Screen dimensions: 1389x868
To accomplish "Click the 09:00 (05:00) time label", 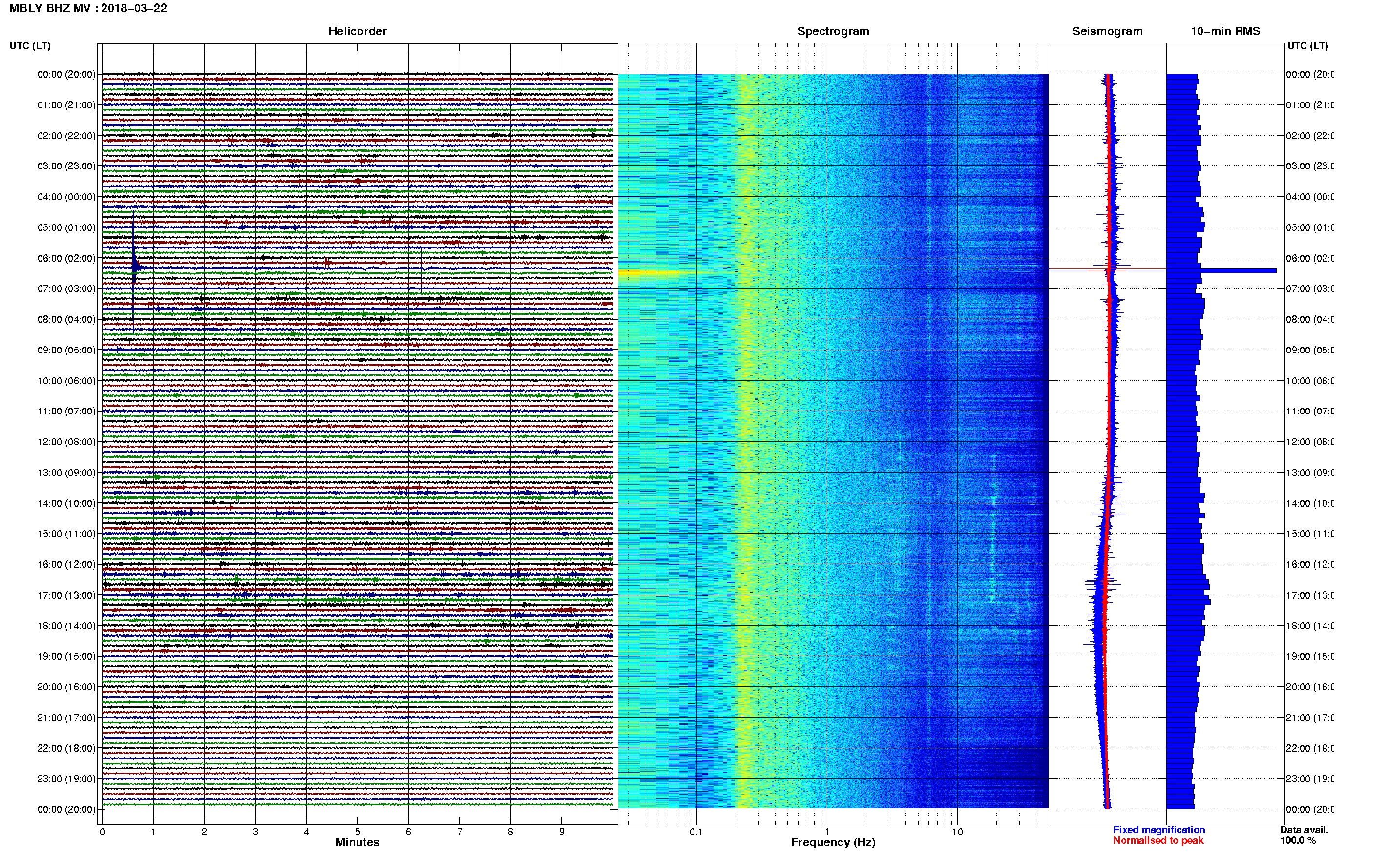I will coord(66,350).
